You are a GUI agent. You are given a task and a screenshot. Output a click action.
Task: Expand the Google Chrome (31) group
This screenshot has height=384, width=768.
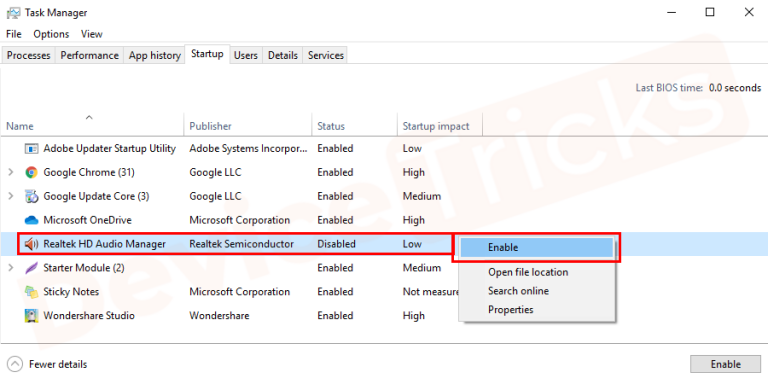coord(11,172)
